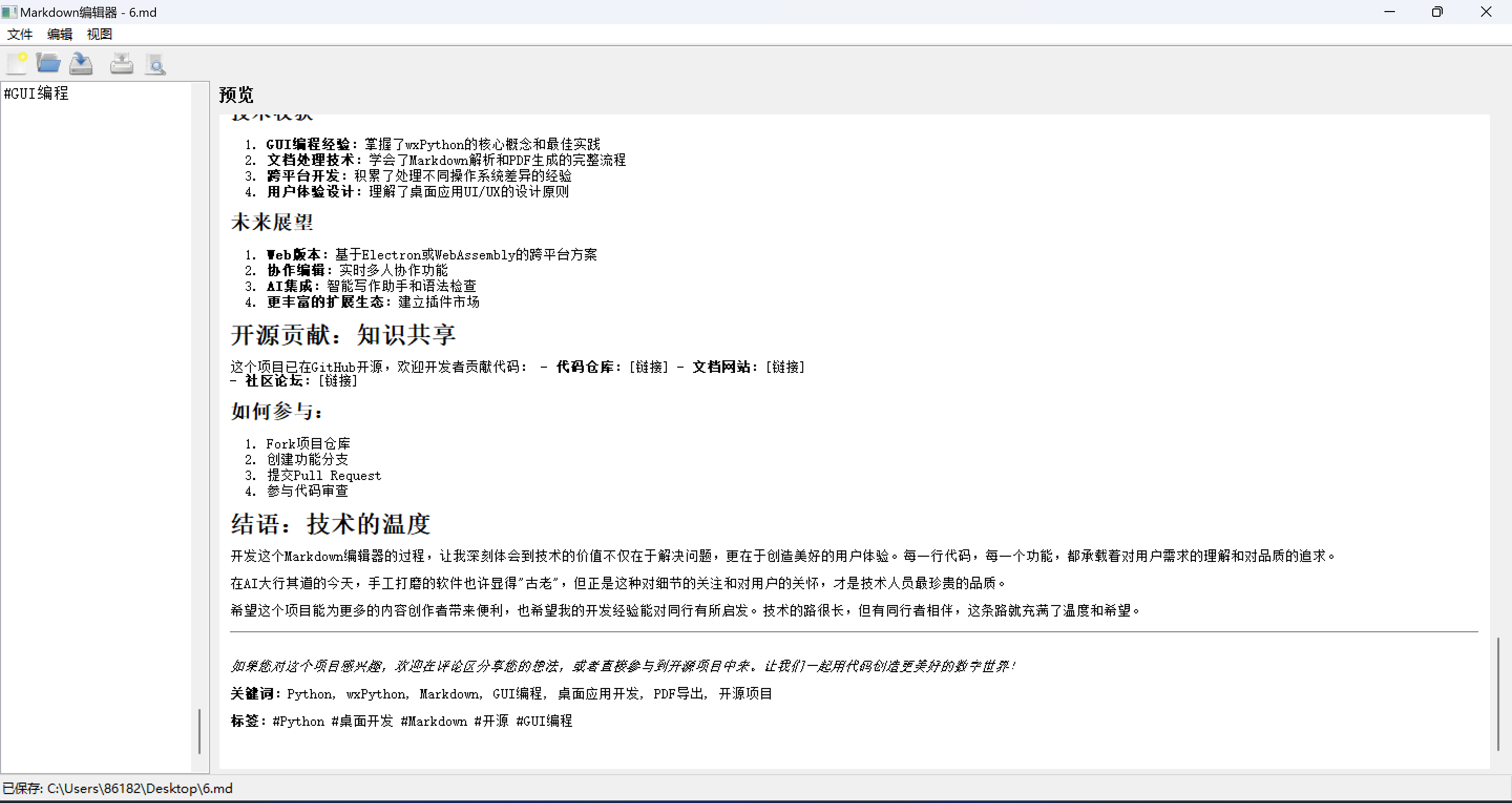
Task: Open a file using the folder toolbar icon
Action: coord(48,64)
